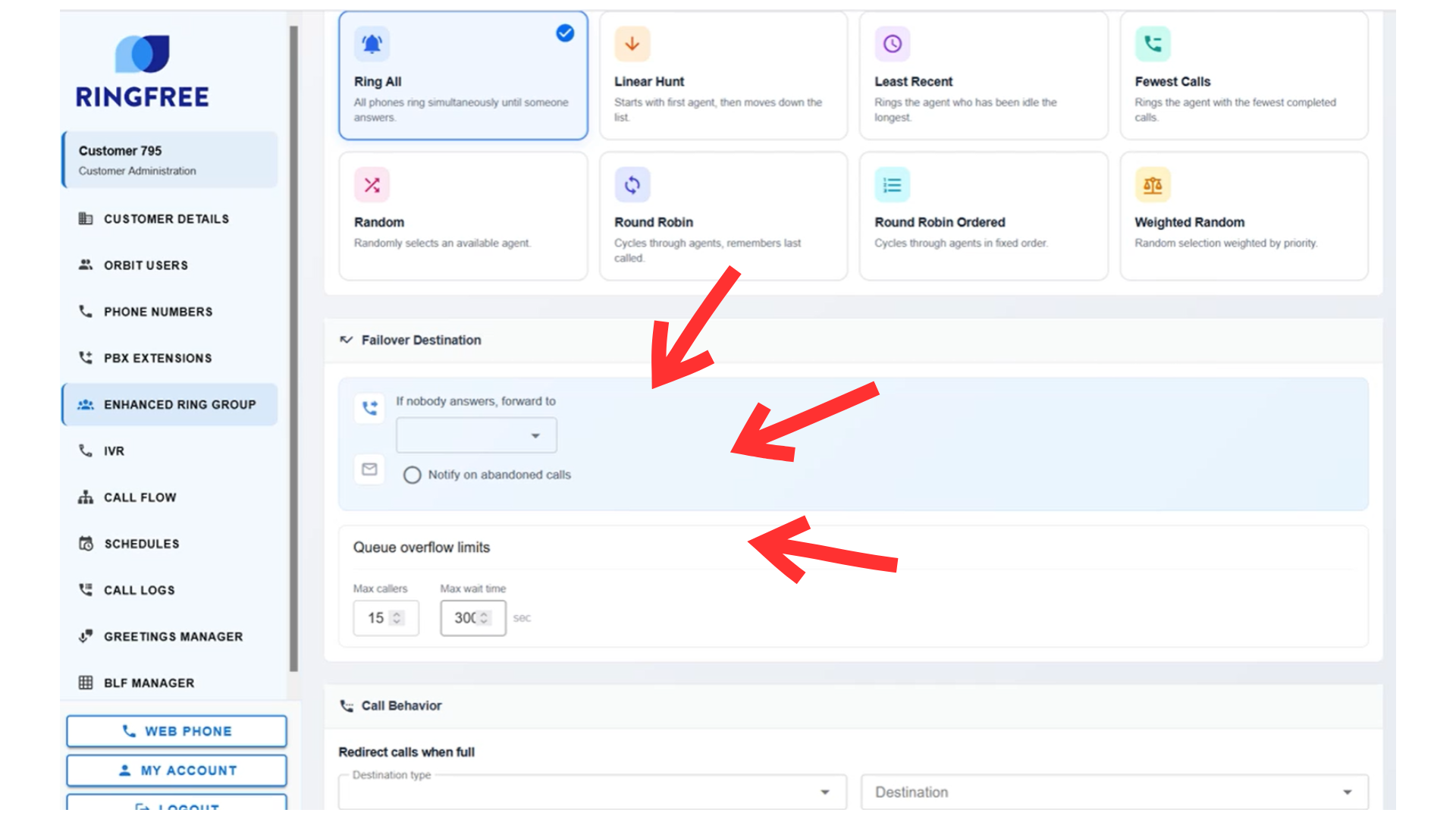Screen dimensions: 1456x819
Task: Click the Max callers stepper arrows
Action: tap(397, 618)
